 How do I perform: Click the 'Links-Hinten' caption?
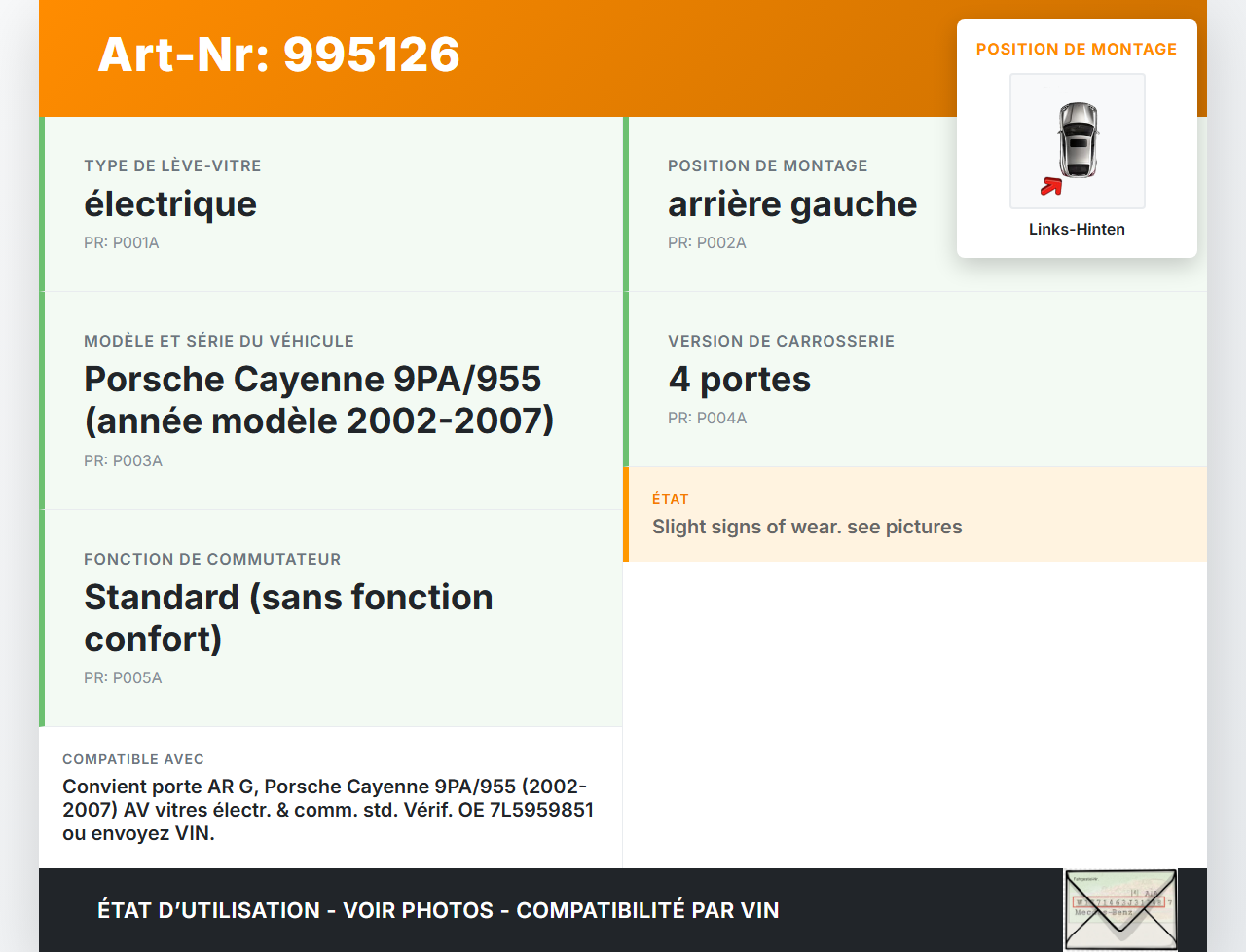pyautogui.click(x=1077, y=230)
